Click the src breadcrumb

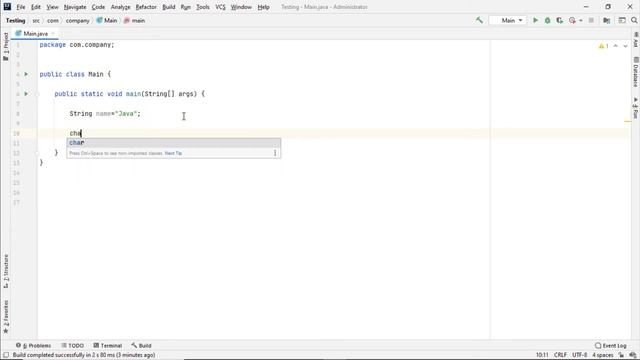[x=36, y=20]
